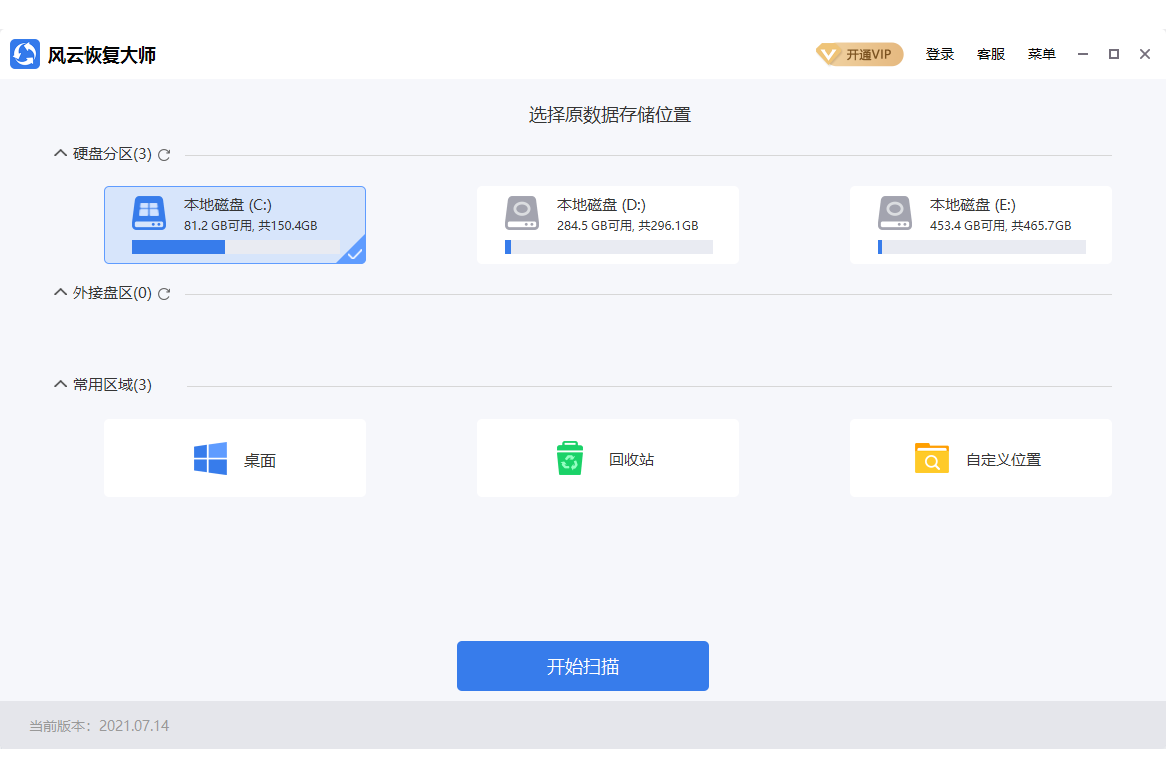Toggle the checkmark on the C: drive card
The image size is (1166, 778).
[354, 254]
